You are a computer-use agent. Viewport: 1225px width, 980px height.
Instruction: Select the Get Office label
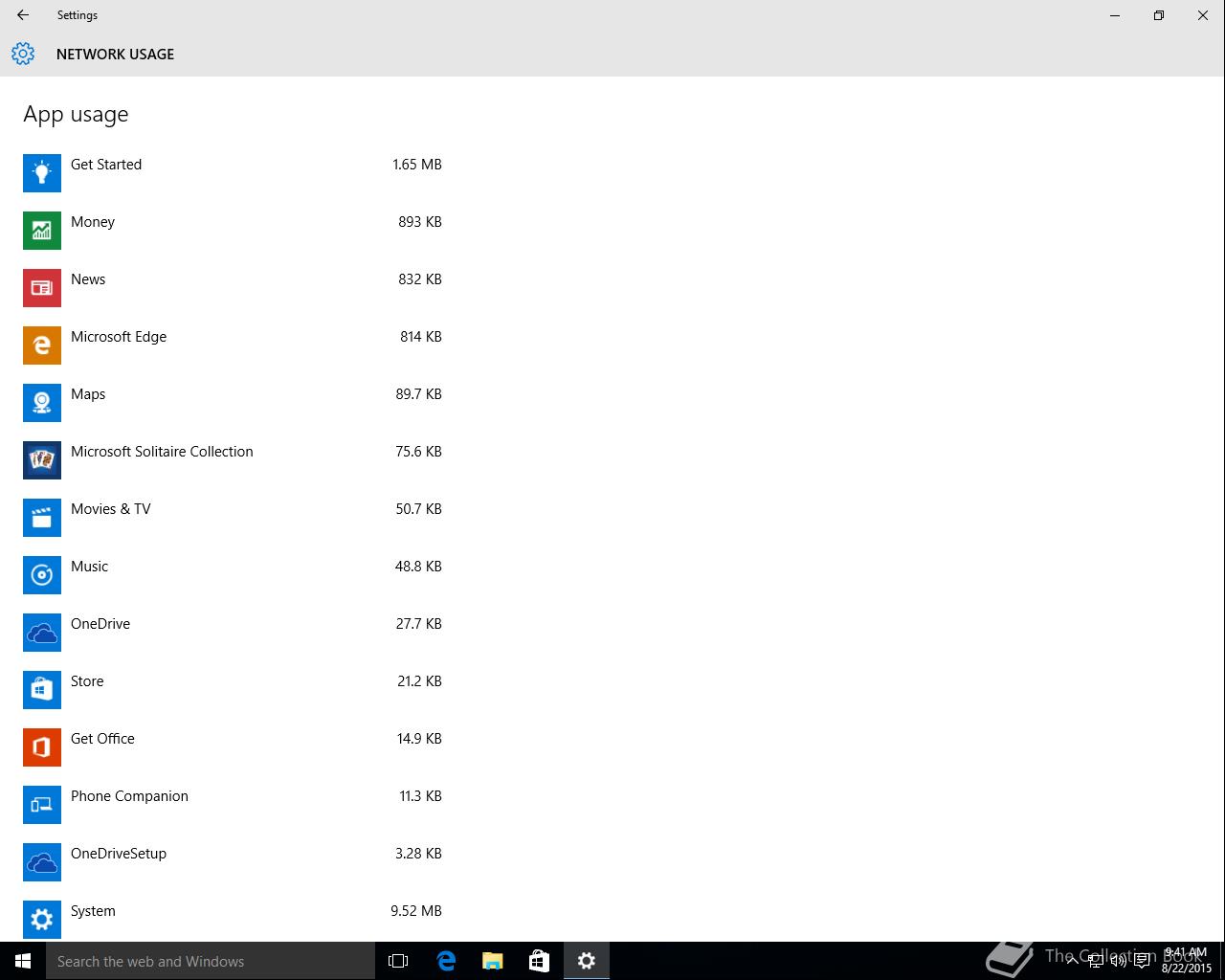coord(102,739)
